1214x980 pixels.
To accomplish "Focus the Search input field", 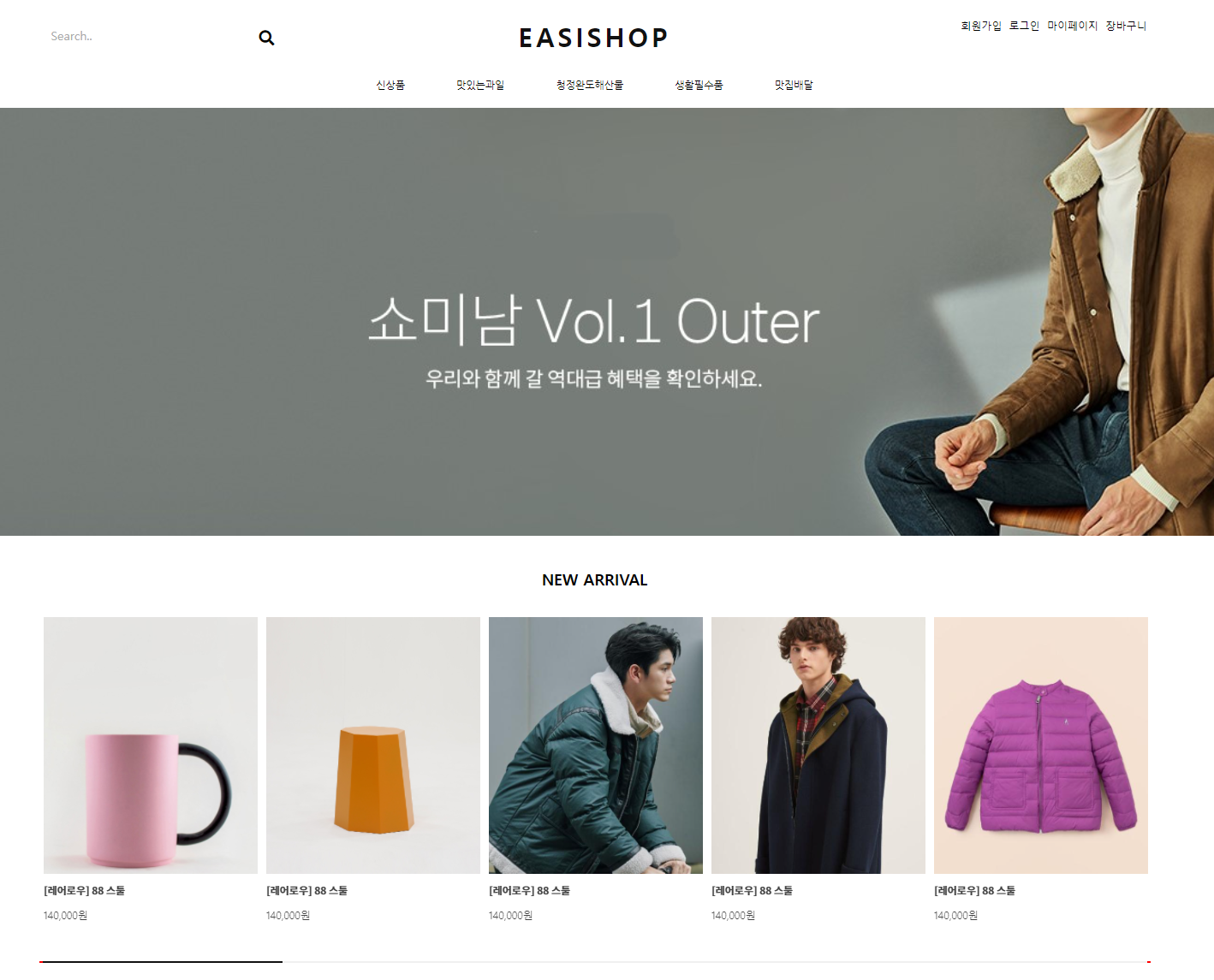I will click(x=146, y=37).
